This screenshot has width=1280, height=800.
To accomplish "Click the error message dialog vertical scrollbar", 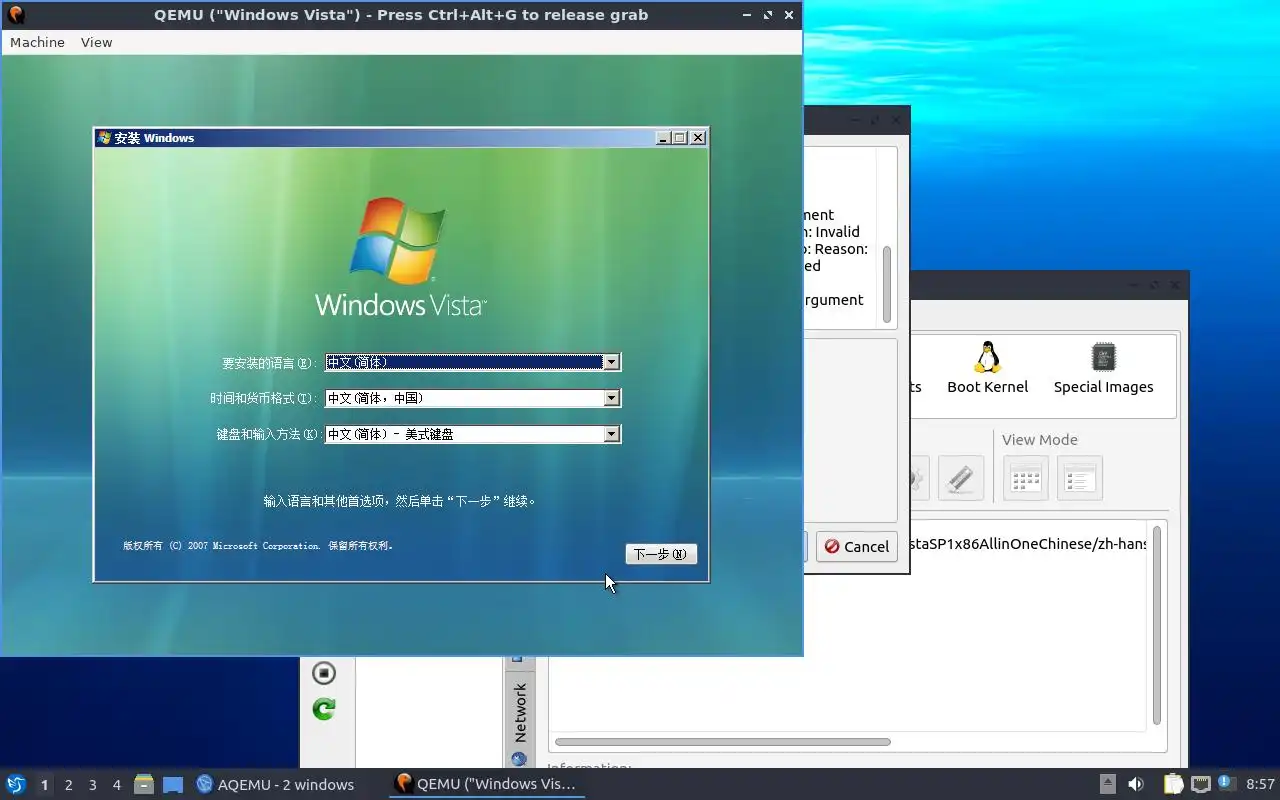I will (x=886, y=283).
